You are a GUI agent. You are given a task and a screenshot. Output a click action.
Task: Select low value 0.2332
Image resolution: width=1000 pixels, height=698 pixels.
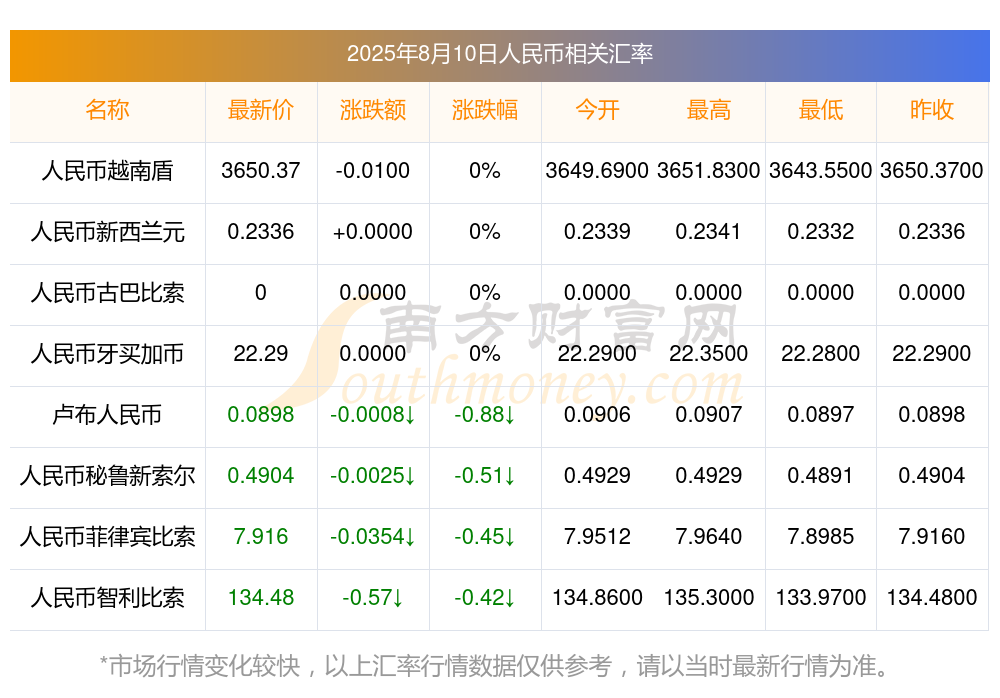click(821, 232)
